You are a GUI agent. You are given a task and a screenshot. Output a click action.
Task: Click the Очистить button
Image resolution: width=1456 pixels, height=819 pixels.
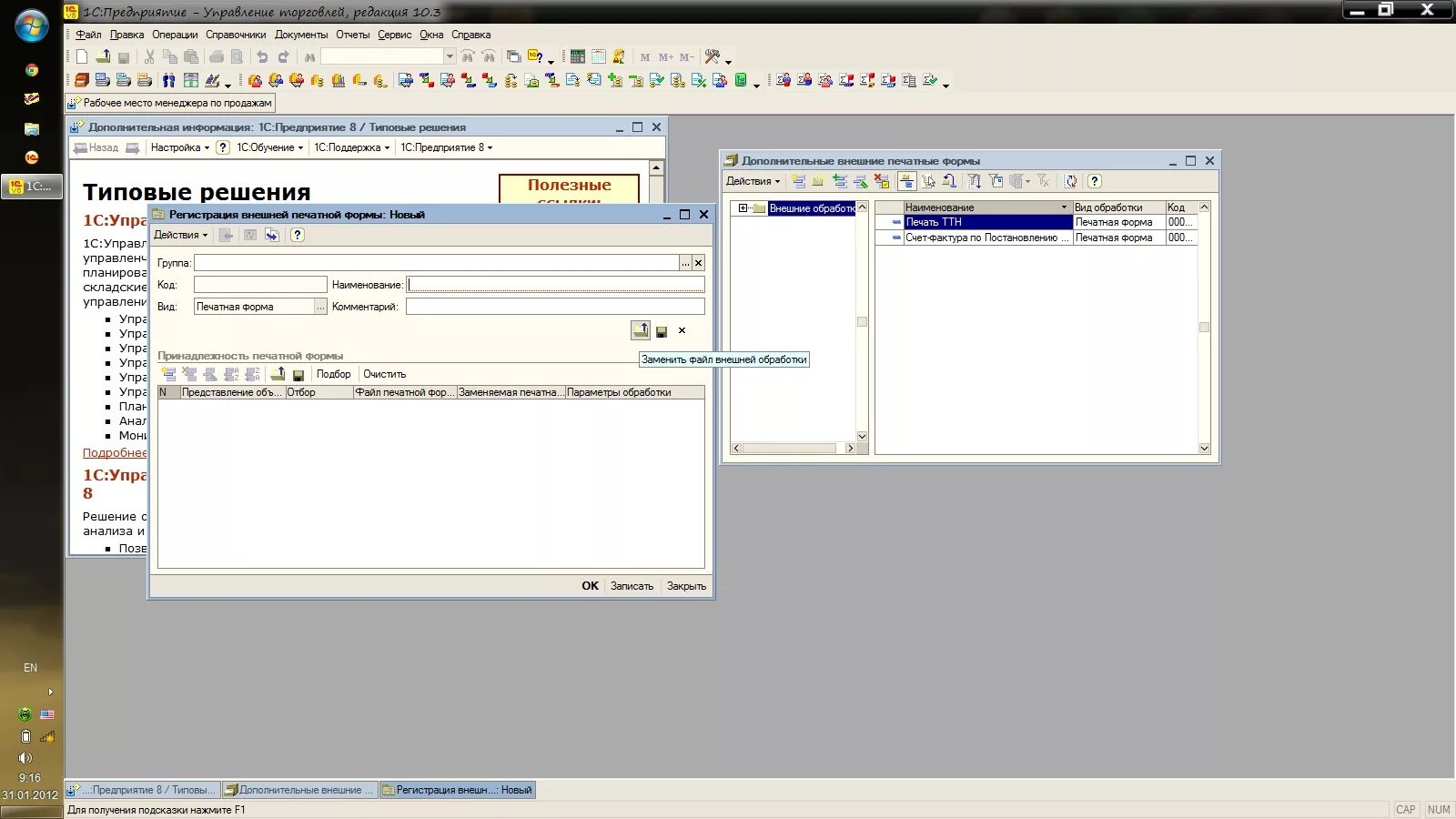coord(384,374)
